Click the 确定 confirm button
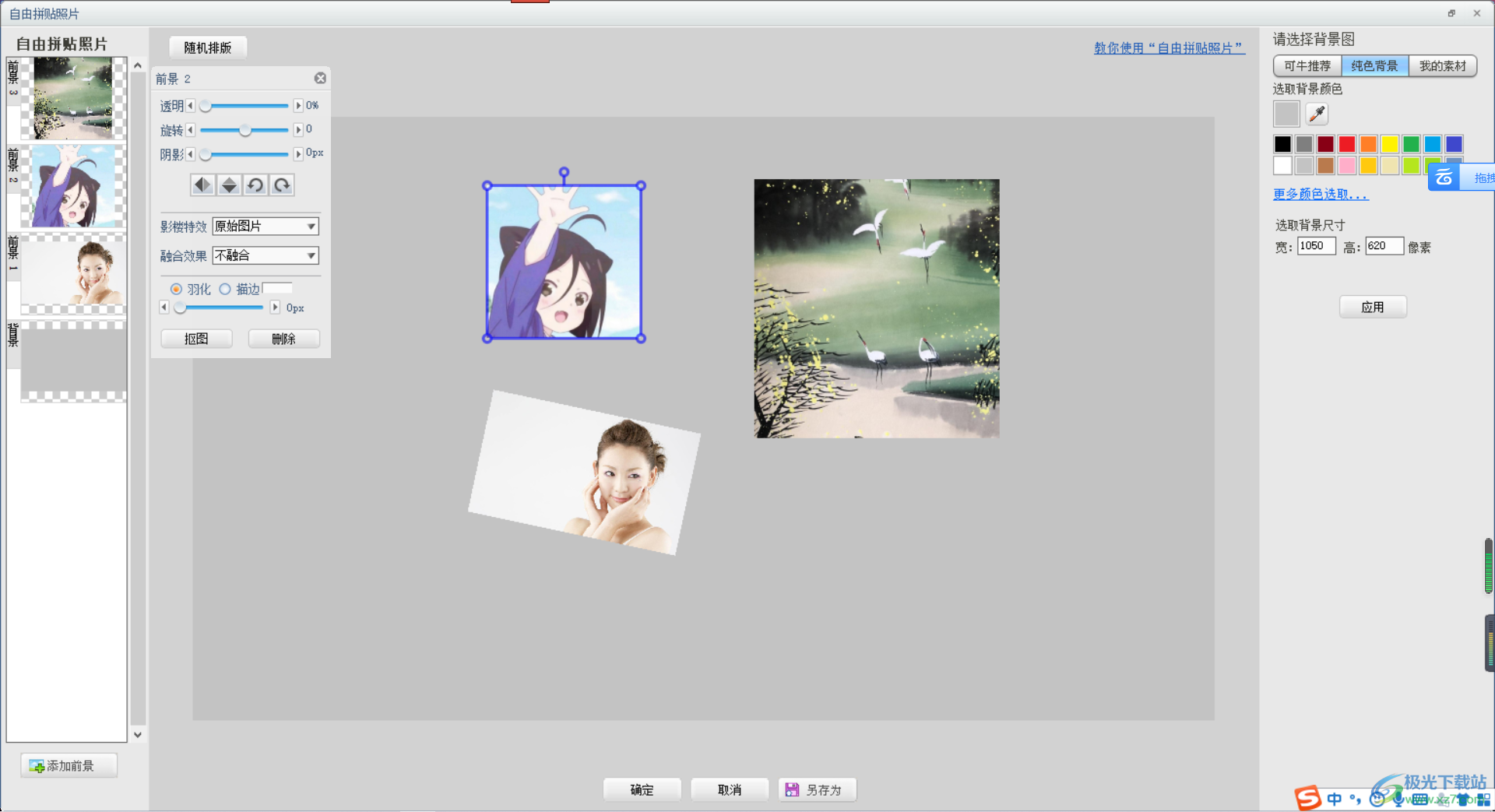This screenshot has height=812, width=1495. point(642,789)
